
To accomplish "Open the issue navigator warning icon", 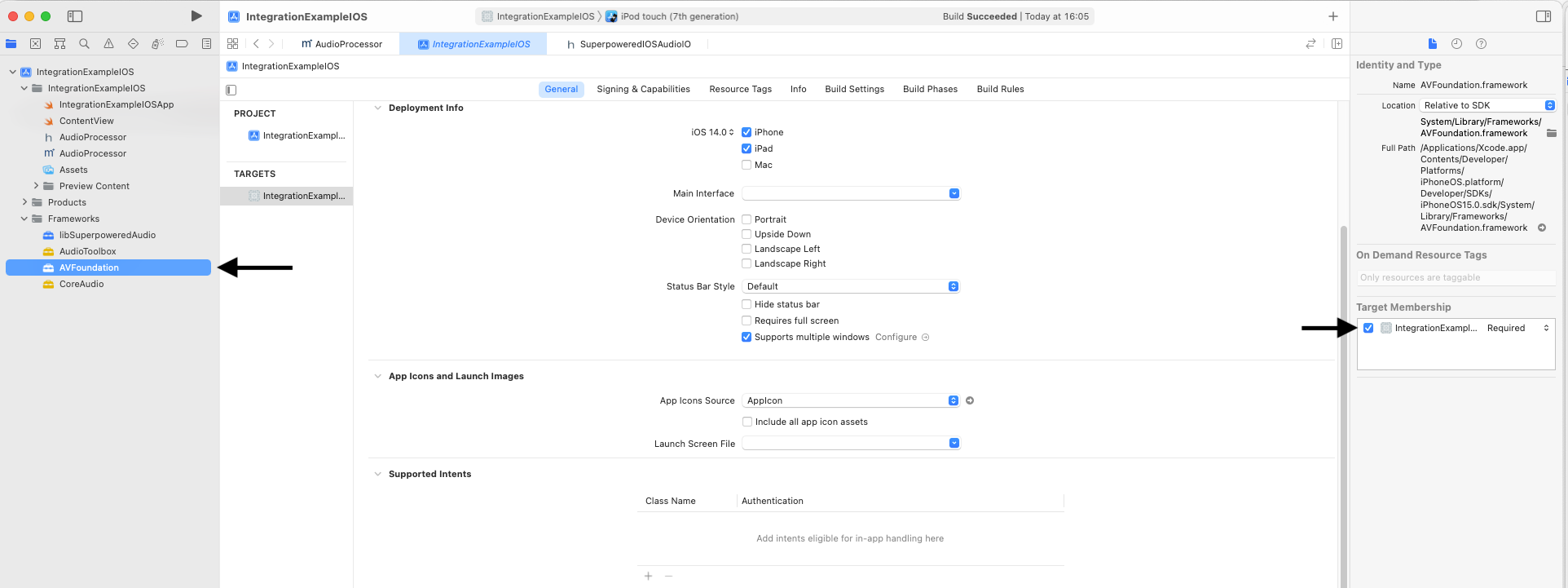I will [x=108, y=44].
